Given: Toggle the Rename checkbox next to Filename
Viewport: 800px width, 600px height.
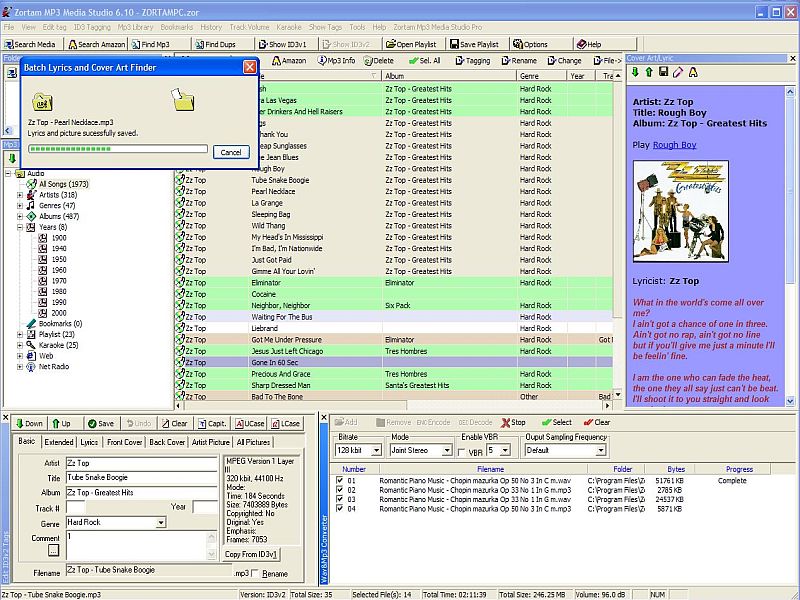Looking at the screenshot, I should (257, 573).
